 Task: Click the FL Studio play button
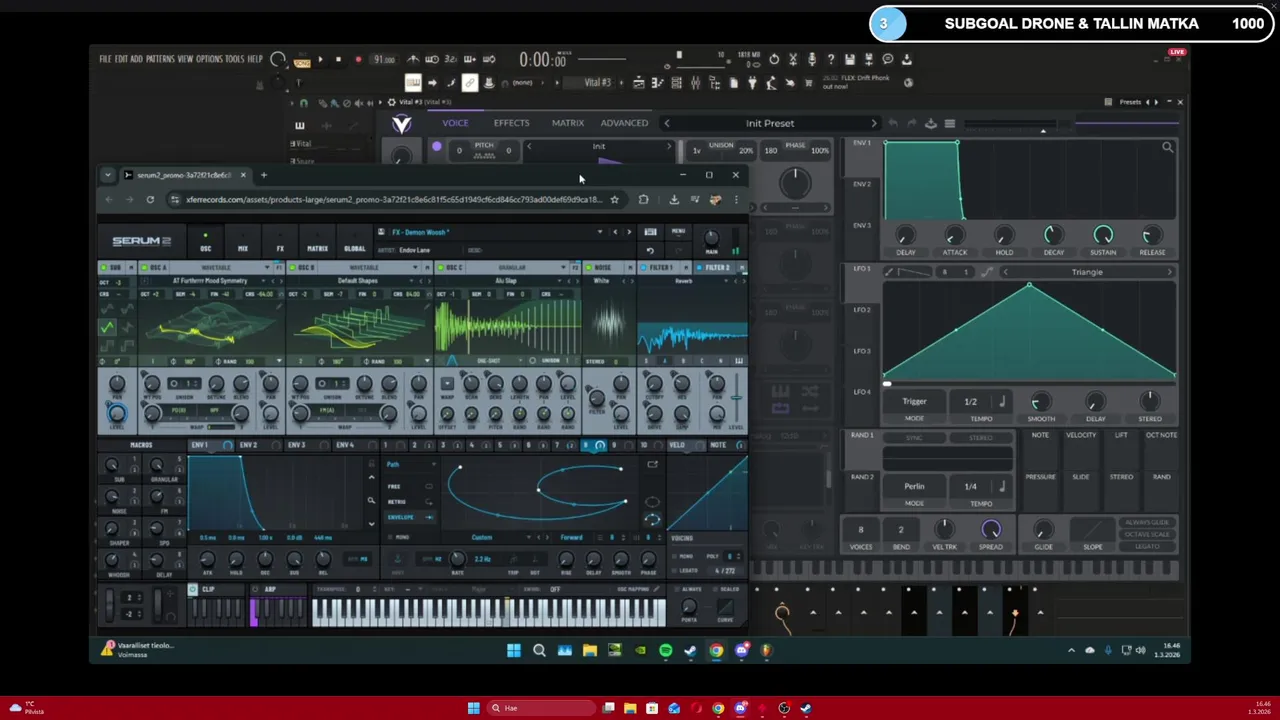[x=320, y=60]
